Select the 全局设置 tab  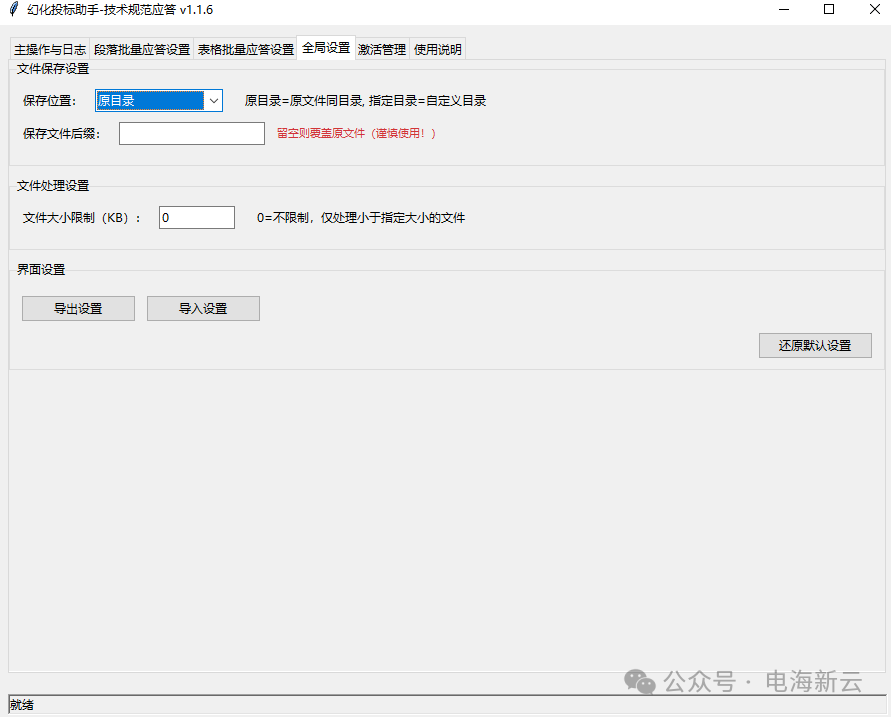click(x=325, y=48)
